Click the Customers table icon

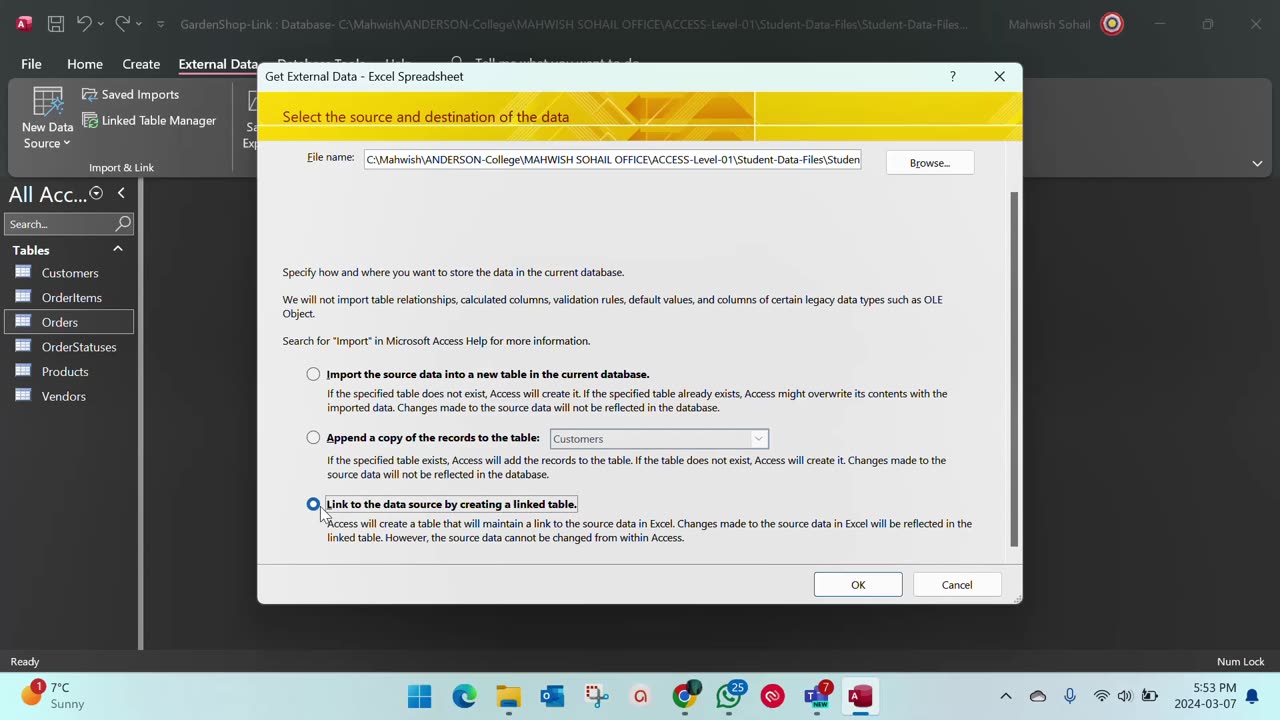click(x=23, y=272)
